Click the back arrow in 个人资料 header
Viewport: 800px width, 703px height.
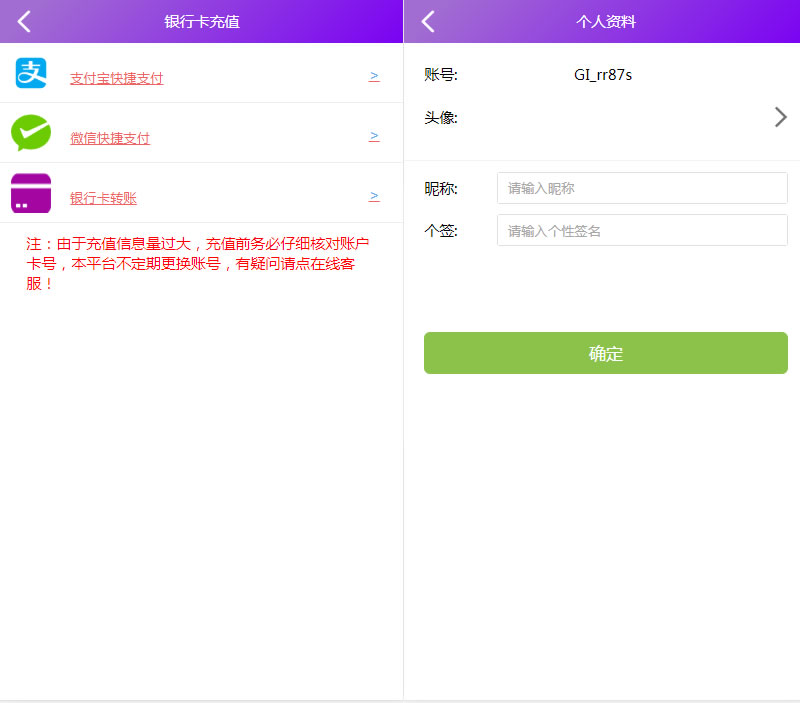tap(428, 21)
